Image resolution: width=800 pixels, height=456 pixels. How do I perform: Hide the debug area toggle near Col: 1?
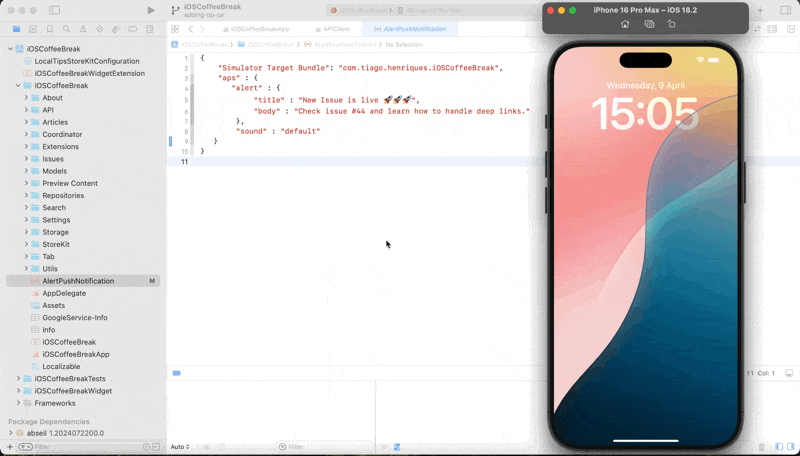[x=789, y=373]
